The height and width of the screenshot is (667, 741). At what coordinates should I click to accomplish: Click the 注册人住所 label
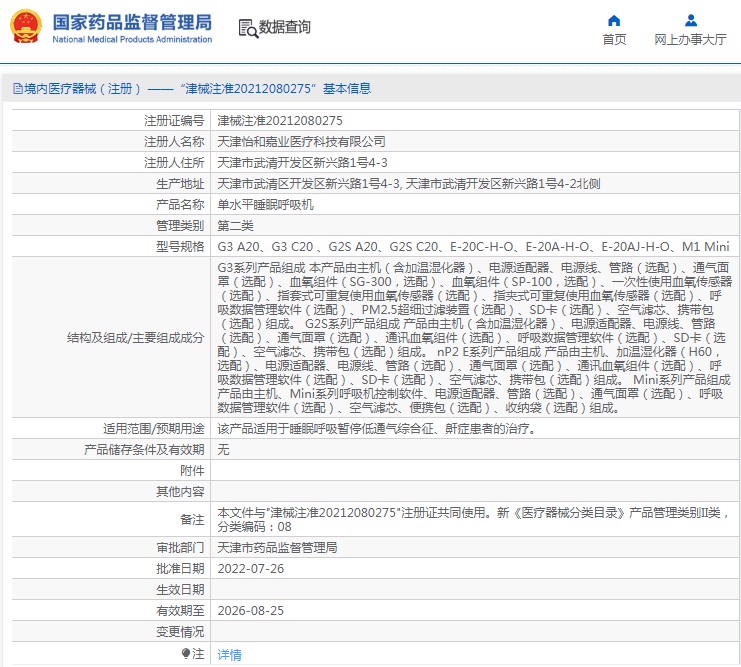tap(174, 163)
